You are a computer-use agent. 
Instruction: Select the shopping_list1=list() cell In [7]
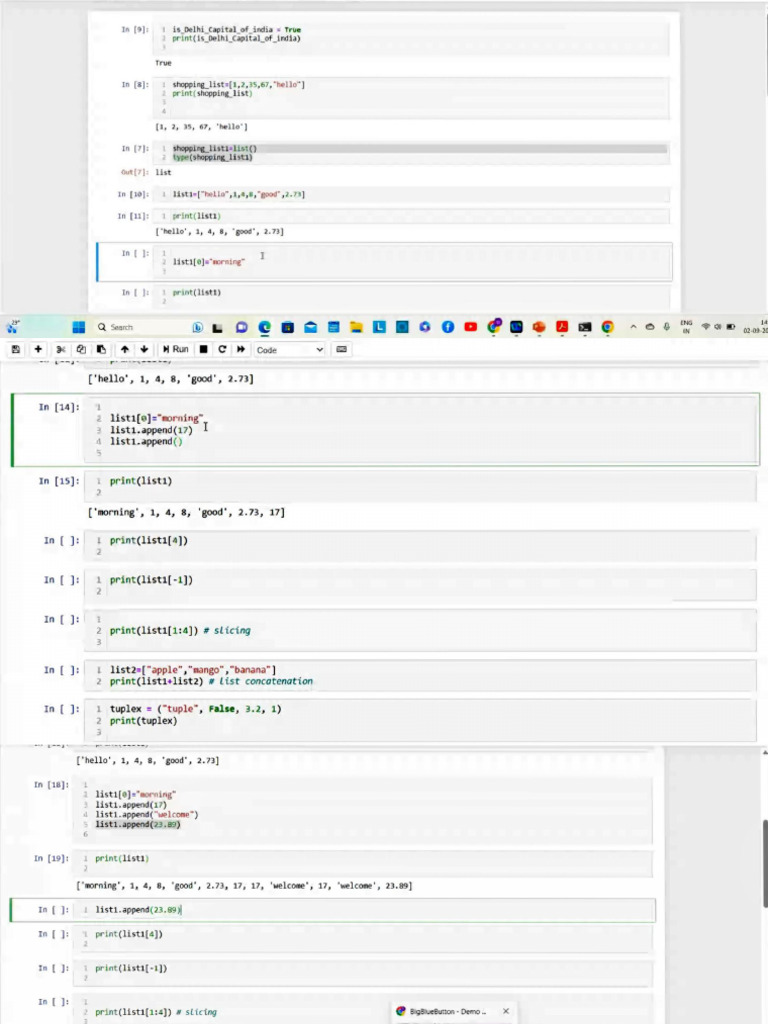411,153
